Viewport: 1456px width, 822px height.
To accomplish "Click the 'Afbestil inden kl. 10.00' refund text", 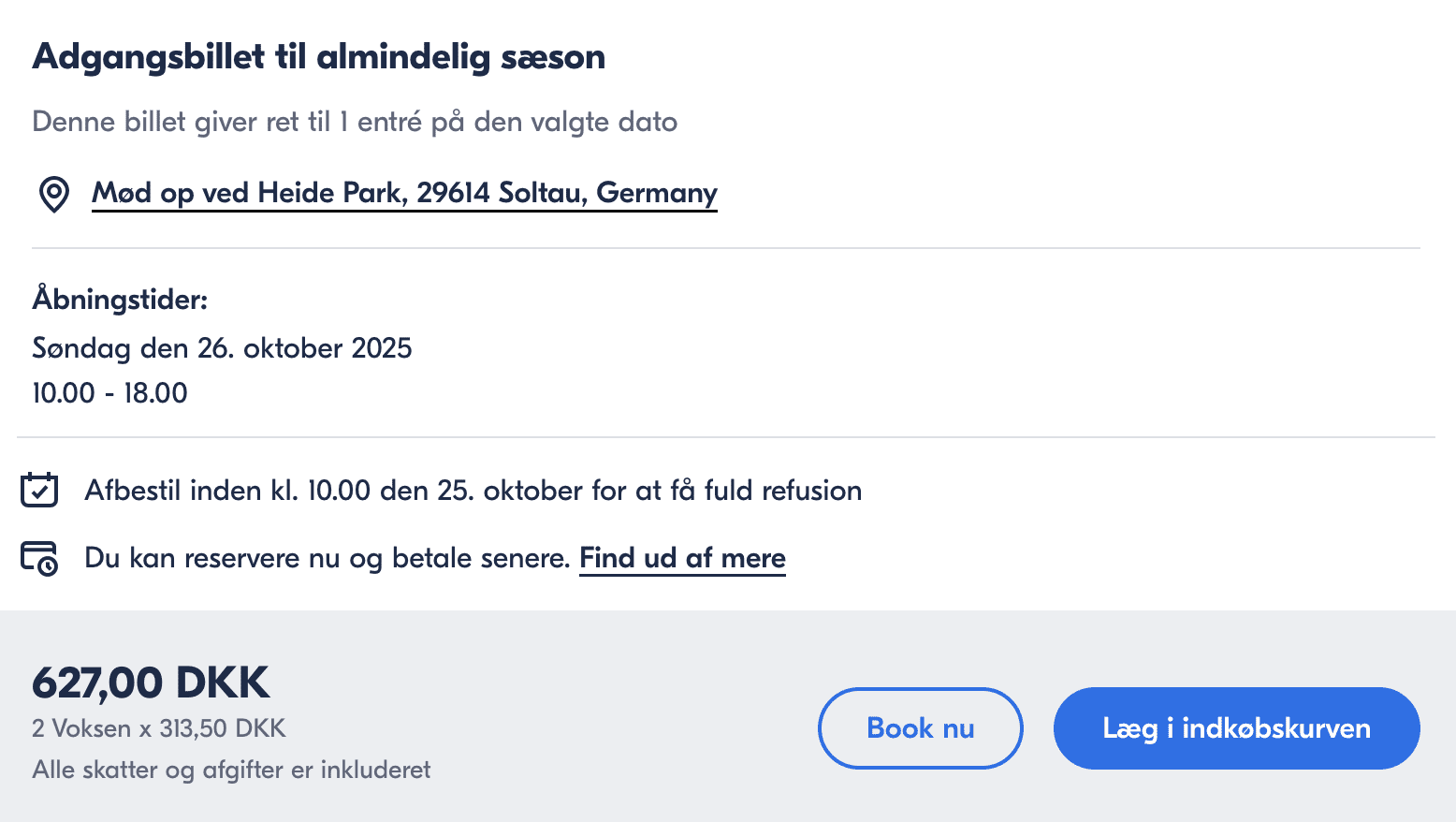I will pos(473,491).
